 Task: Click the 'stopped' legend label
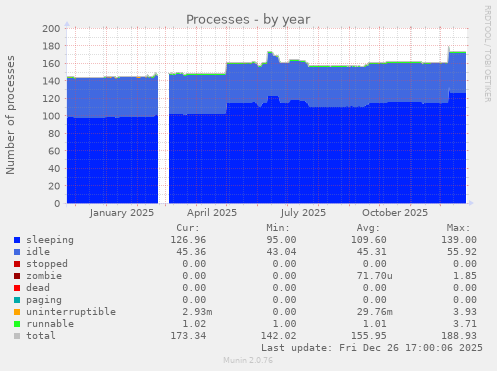click(47, 264)
